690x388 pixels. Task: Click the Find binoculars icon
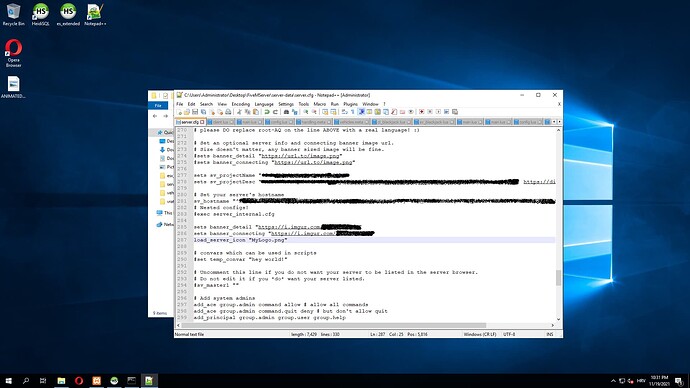point(286,112)
